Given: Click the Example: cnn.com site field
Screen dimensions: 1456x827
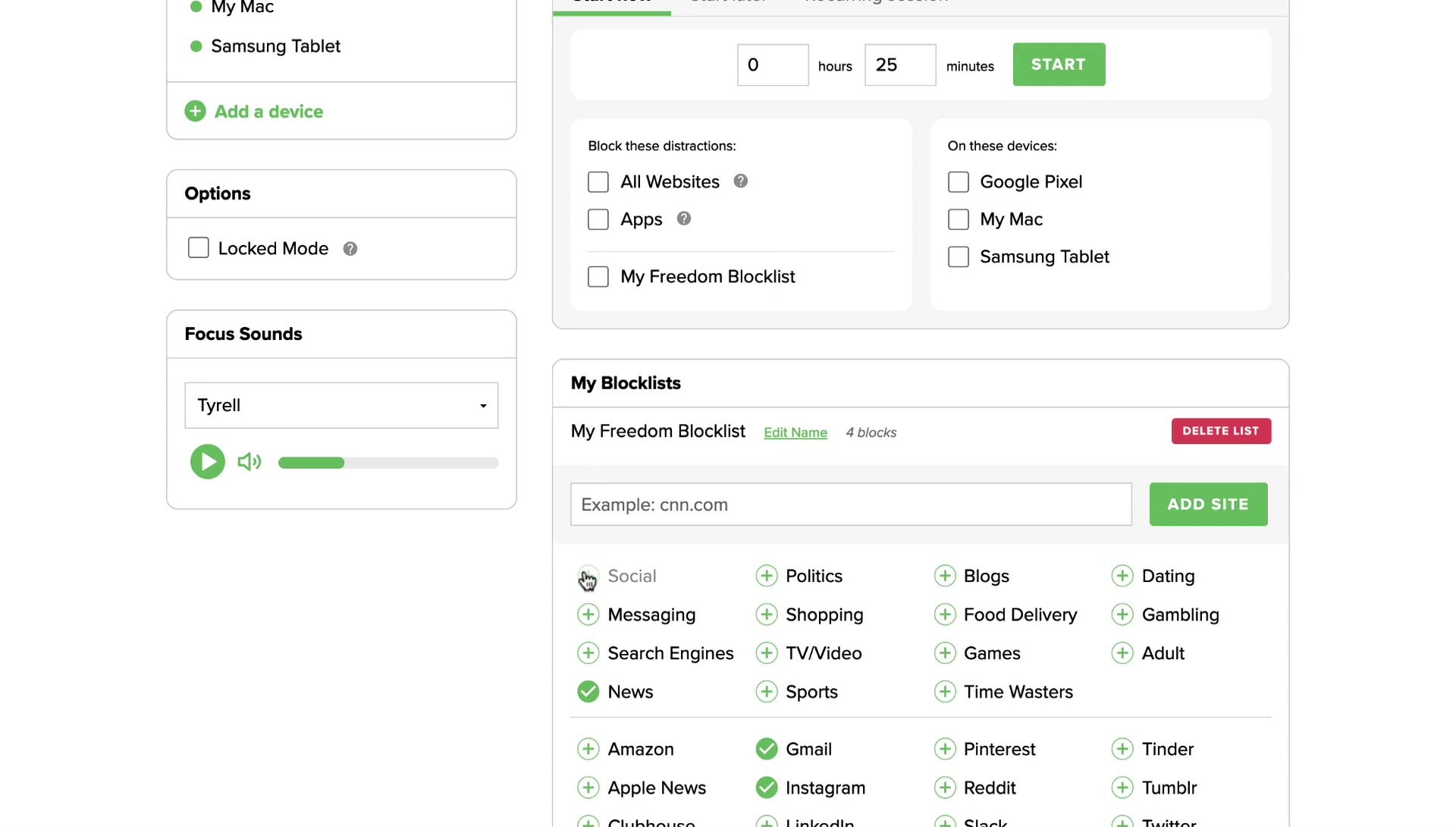Looking at the screenshot, I should pyautogui.click(x=851, y=505).
